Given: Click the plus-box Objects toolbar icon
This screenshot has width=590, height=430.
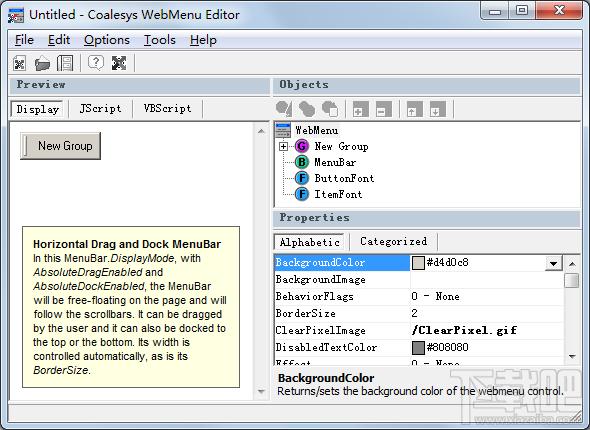Looking at the screenshot, I should 360,109.
